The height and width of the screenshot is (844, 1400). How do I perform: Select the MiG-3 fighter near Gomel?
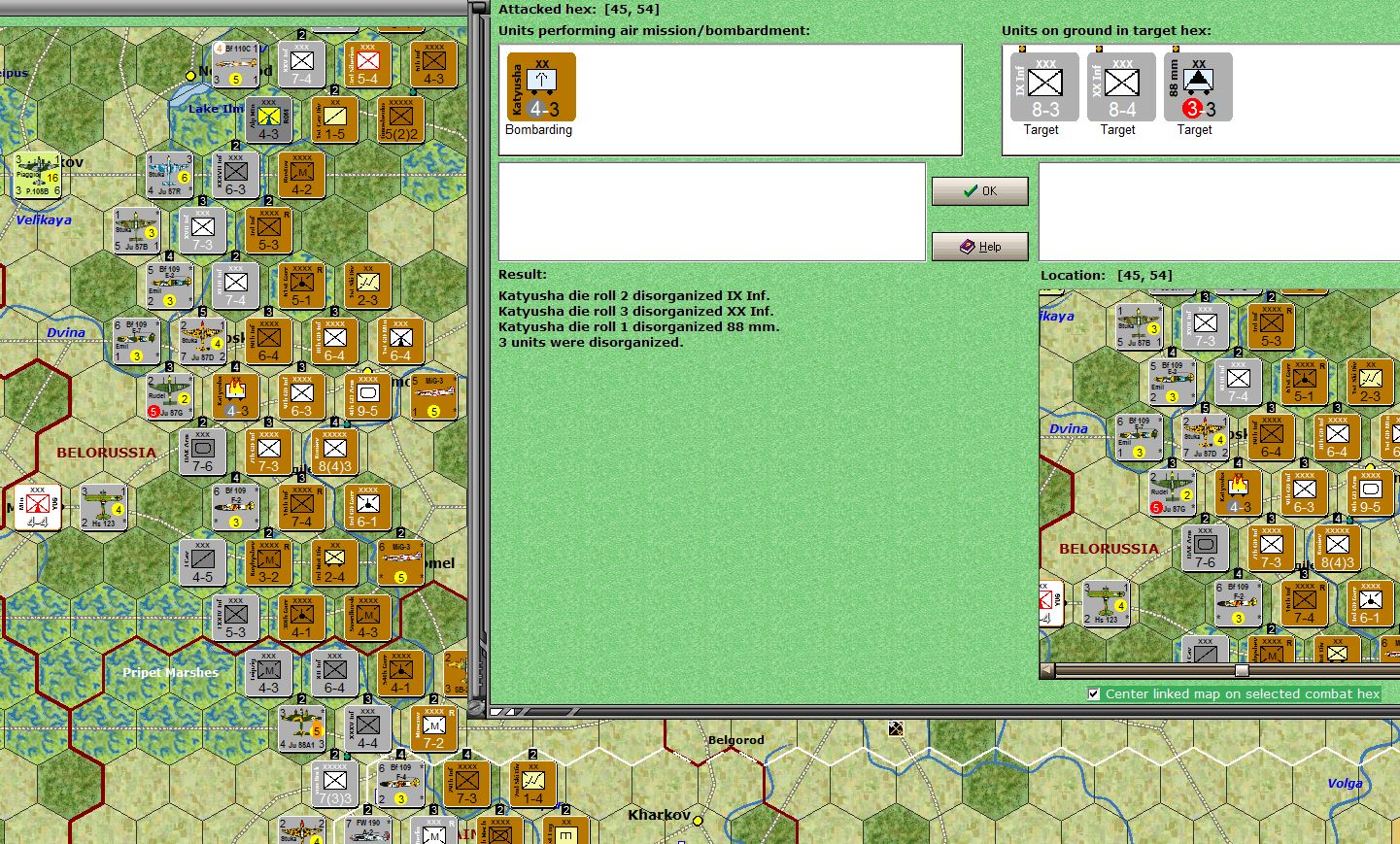click(400, 562)
